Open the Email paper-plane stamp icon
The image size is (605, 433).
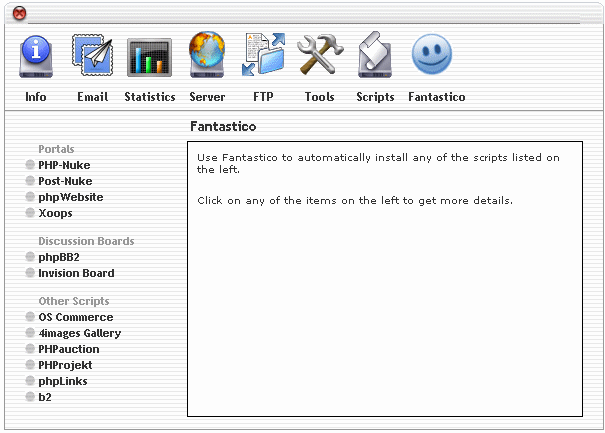click(93, 55)
